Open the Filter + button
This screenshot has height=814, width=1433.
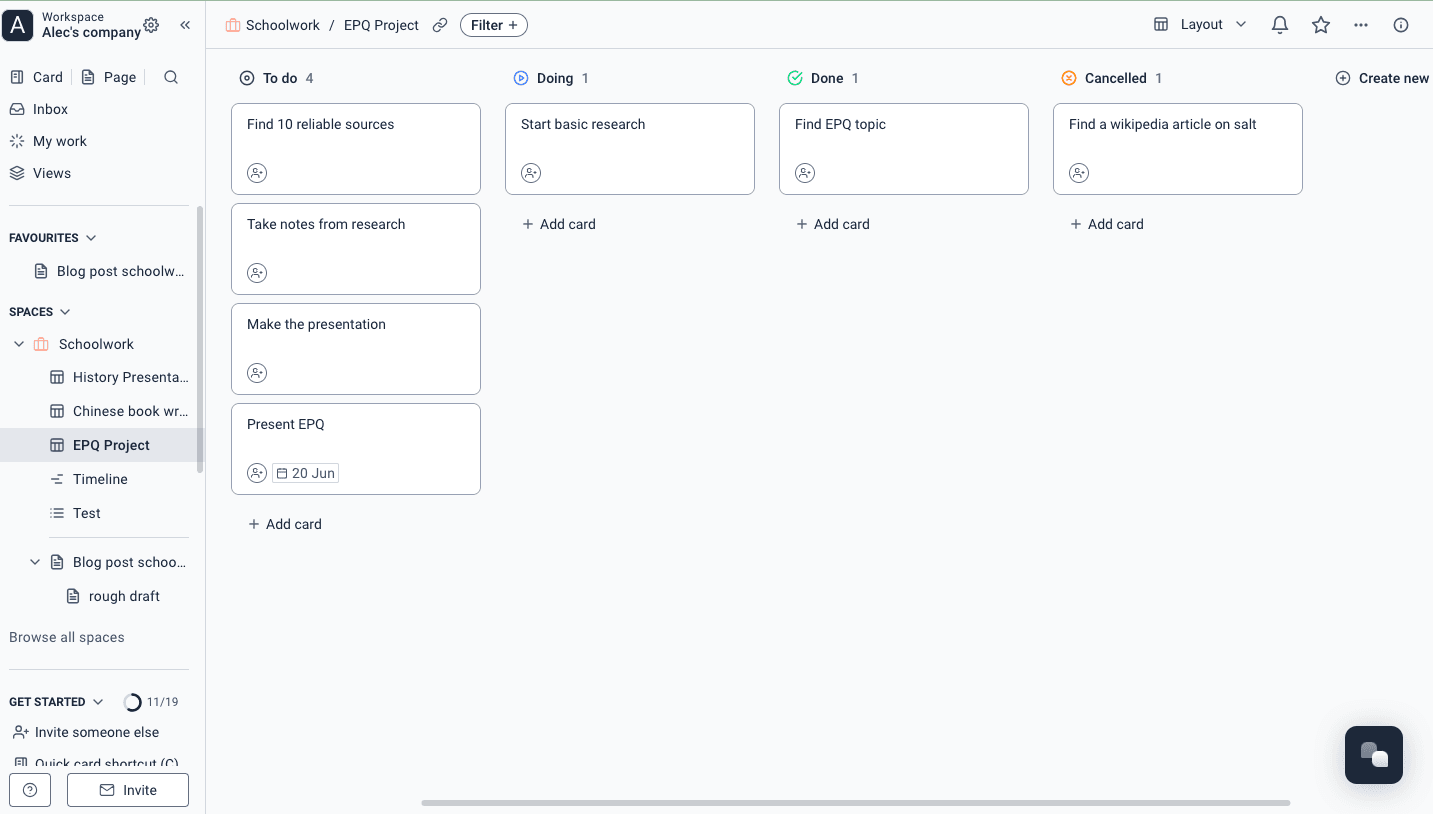click(494, 25)
